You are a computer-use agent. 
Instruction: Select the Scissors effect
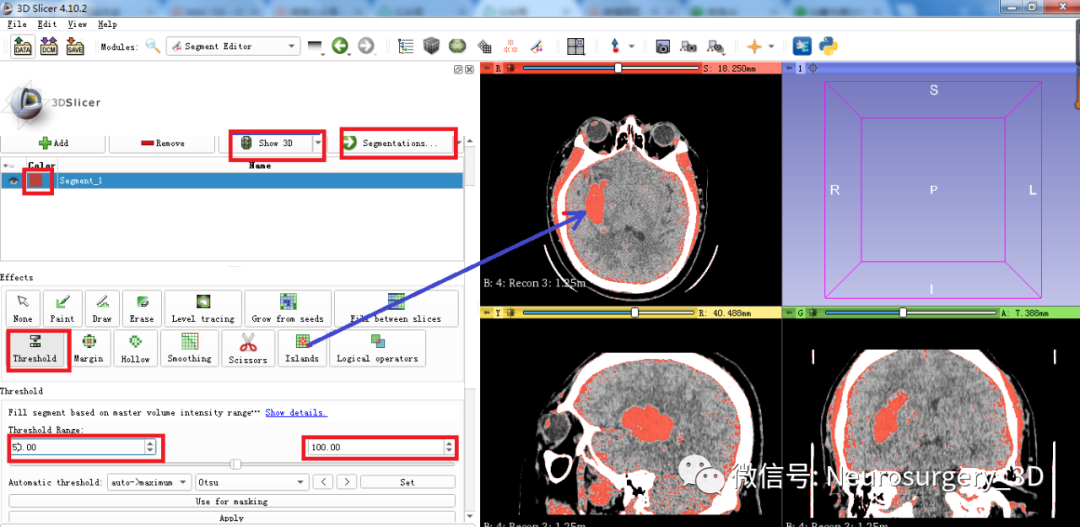pyautogui.click(x=248, y=349)
